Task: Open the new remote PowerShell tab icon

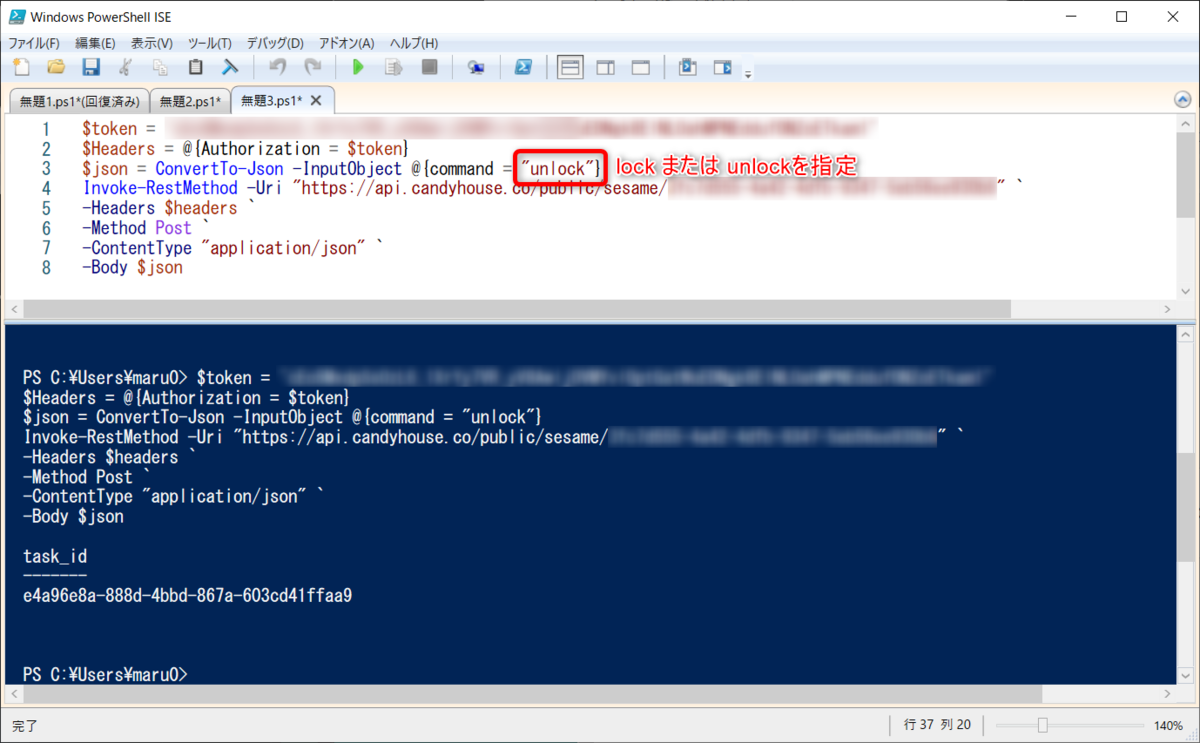Action: (x=476, y=67)
